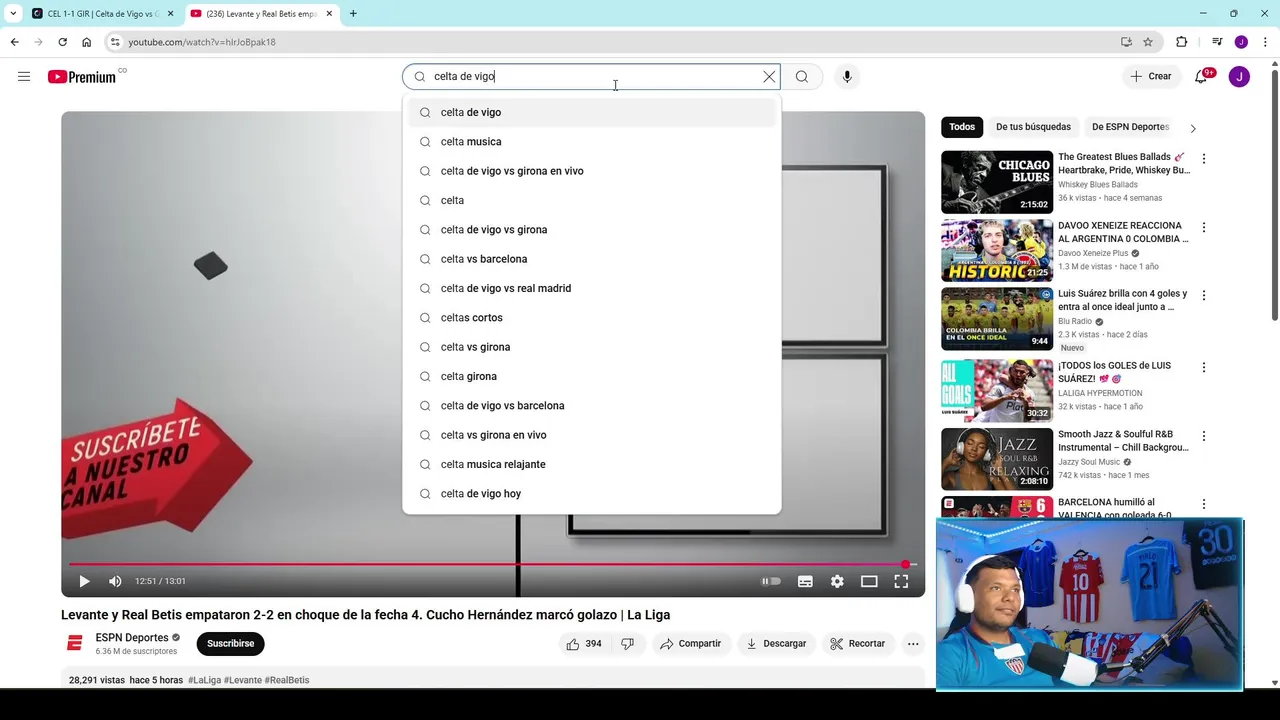Submit search with the magnifier button
Screen dimensions: 1280x720
[802, 77]
